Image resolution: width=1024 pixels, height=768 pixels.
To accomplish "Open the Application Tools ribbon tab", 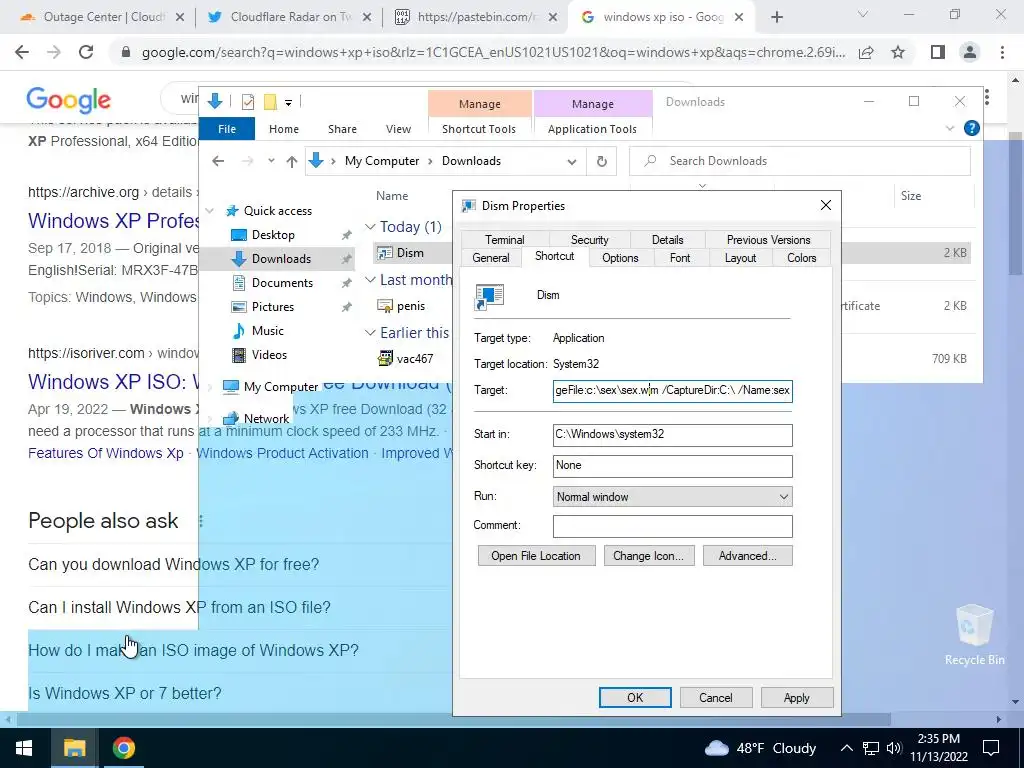I will [592, 129].
